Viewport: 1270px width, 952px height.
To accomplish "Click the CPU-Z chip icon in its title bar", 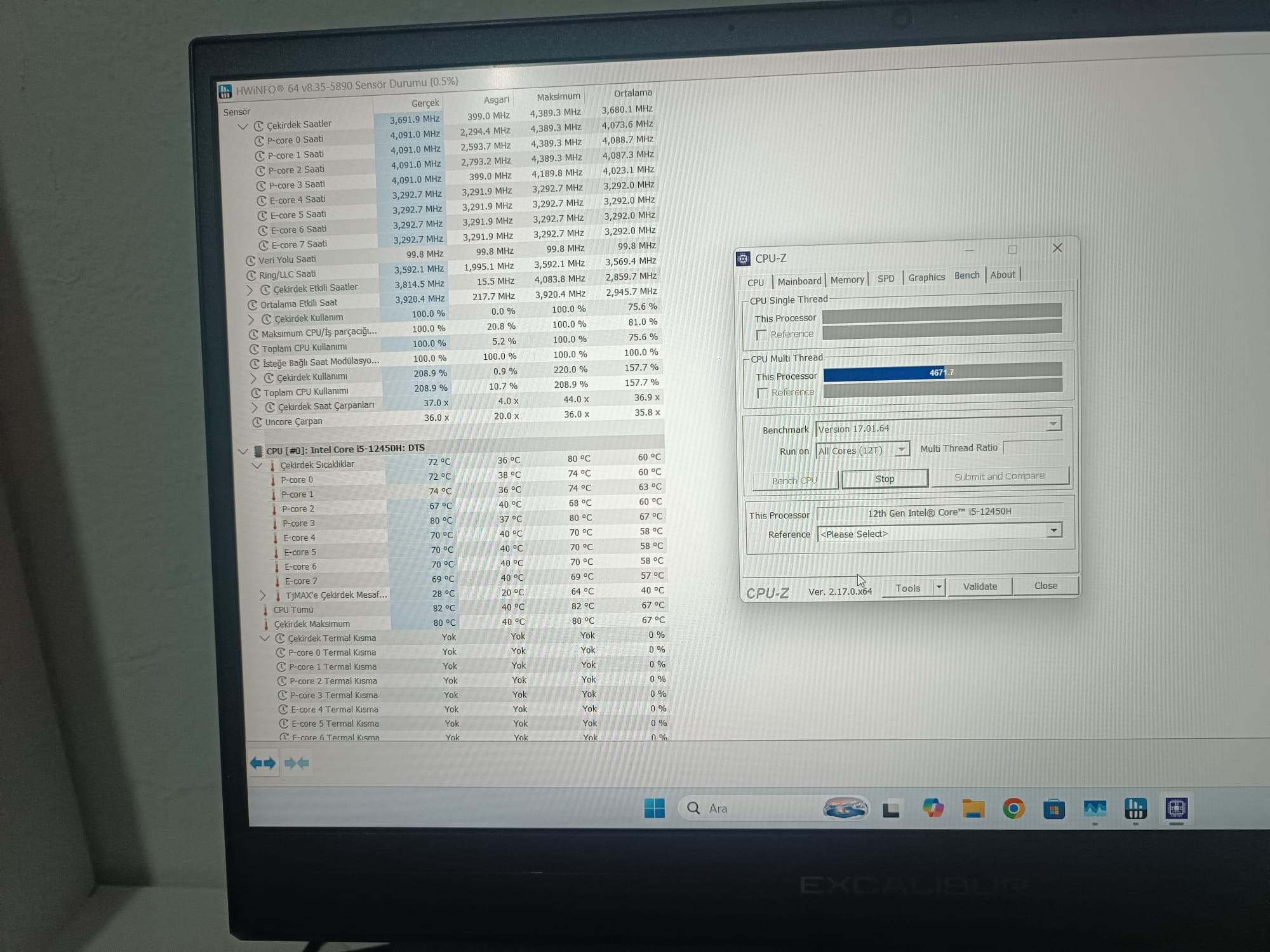I will 743,258.
